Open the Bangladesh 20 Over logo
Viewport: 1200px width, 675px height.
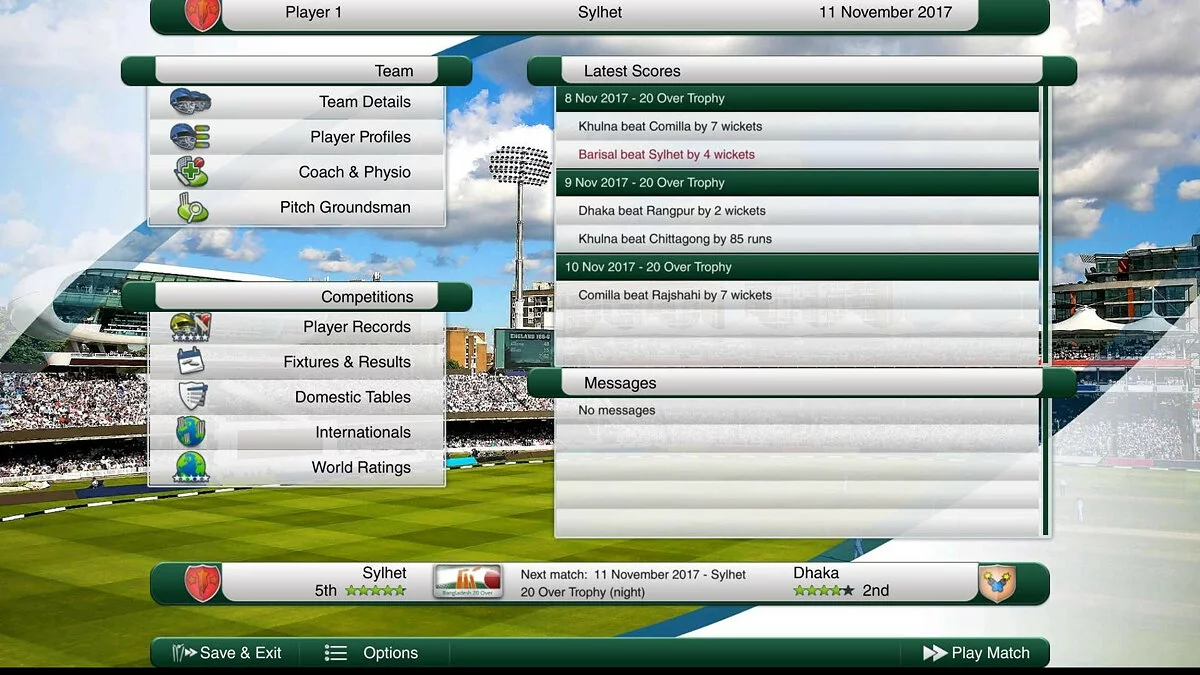pos(466,581)
